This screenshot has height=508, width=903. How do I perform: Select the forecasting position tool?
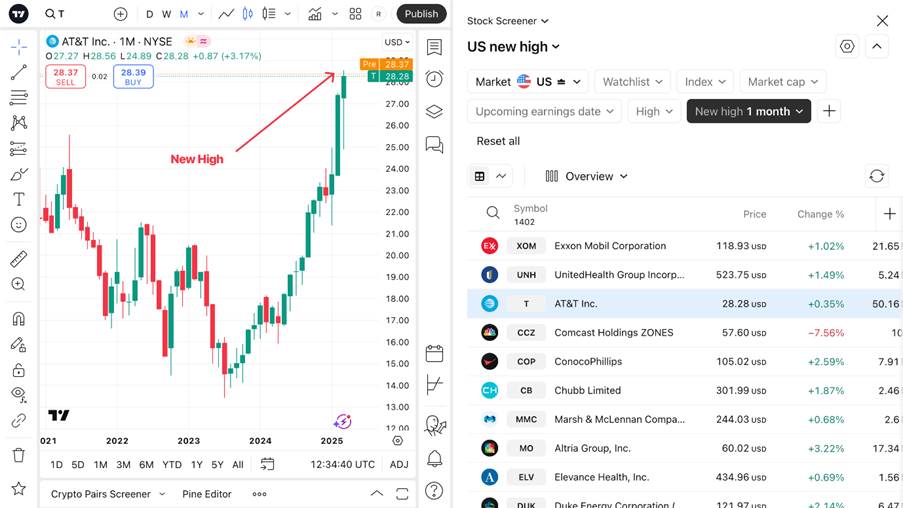tap(18, 149)
